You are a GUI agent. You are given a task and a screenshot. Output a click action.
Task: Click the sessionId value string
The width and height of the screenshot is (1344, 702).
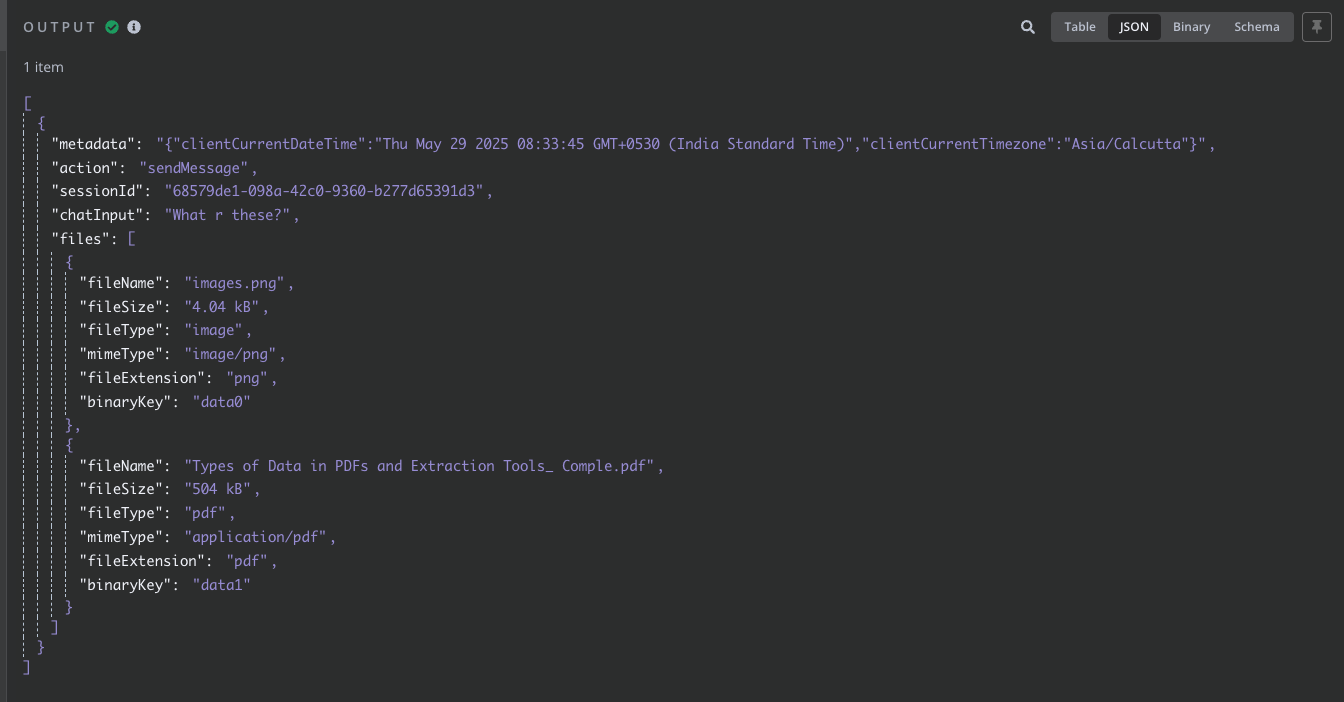328,191
